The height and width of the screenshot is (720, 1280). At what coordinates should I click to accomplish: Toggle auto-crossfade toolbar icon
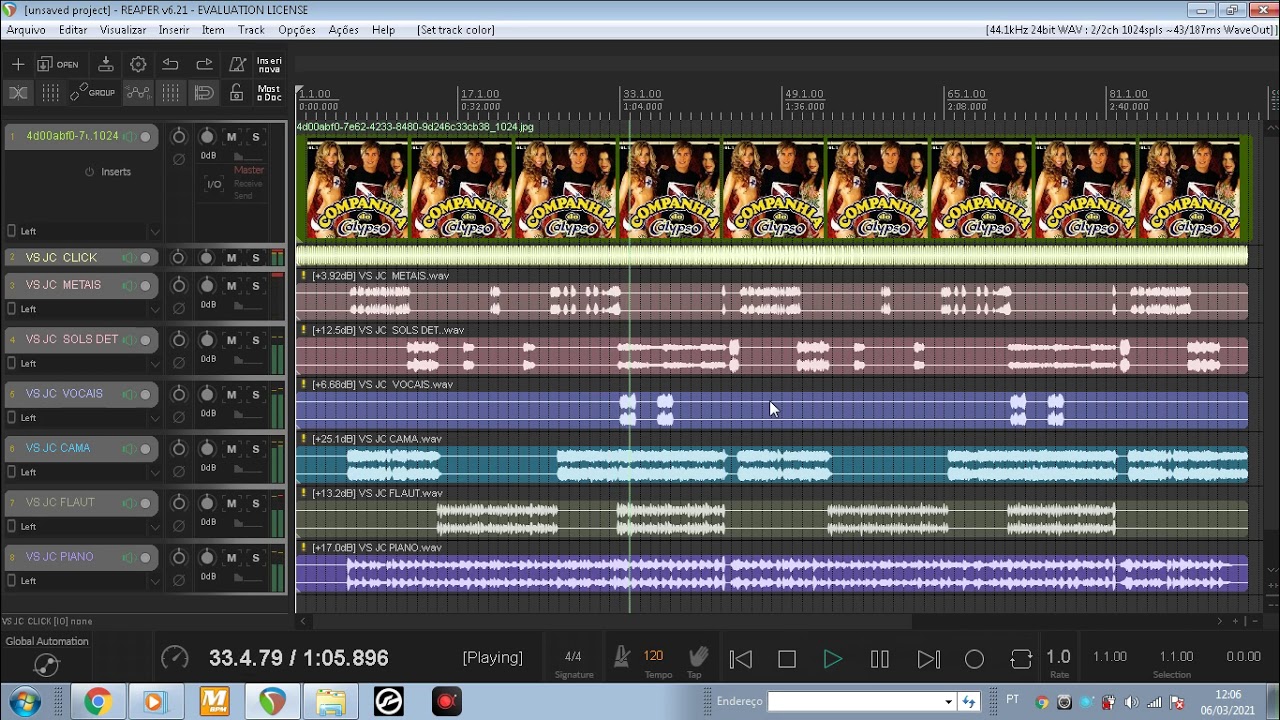[x=18, y=93]
